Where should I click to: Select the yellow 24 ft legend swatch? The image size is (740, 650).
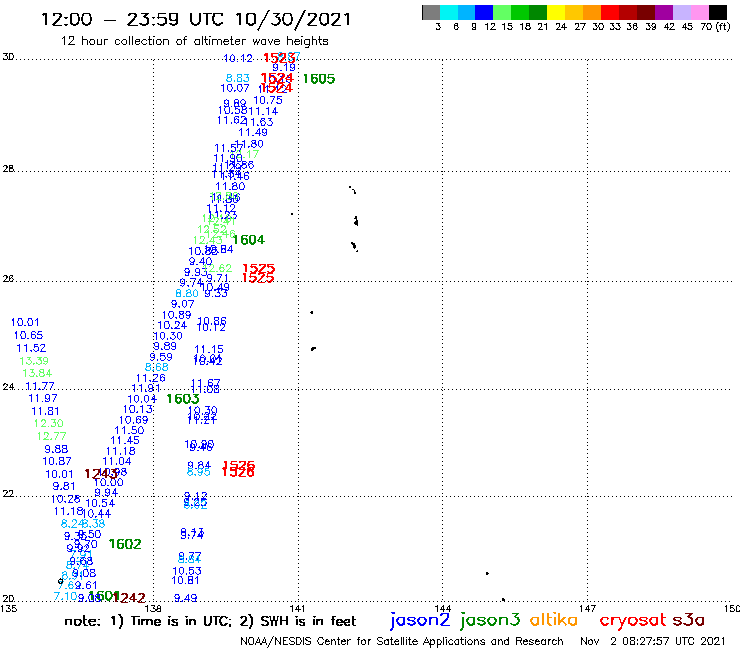[556, 12]
